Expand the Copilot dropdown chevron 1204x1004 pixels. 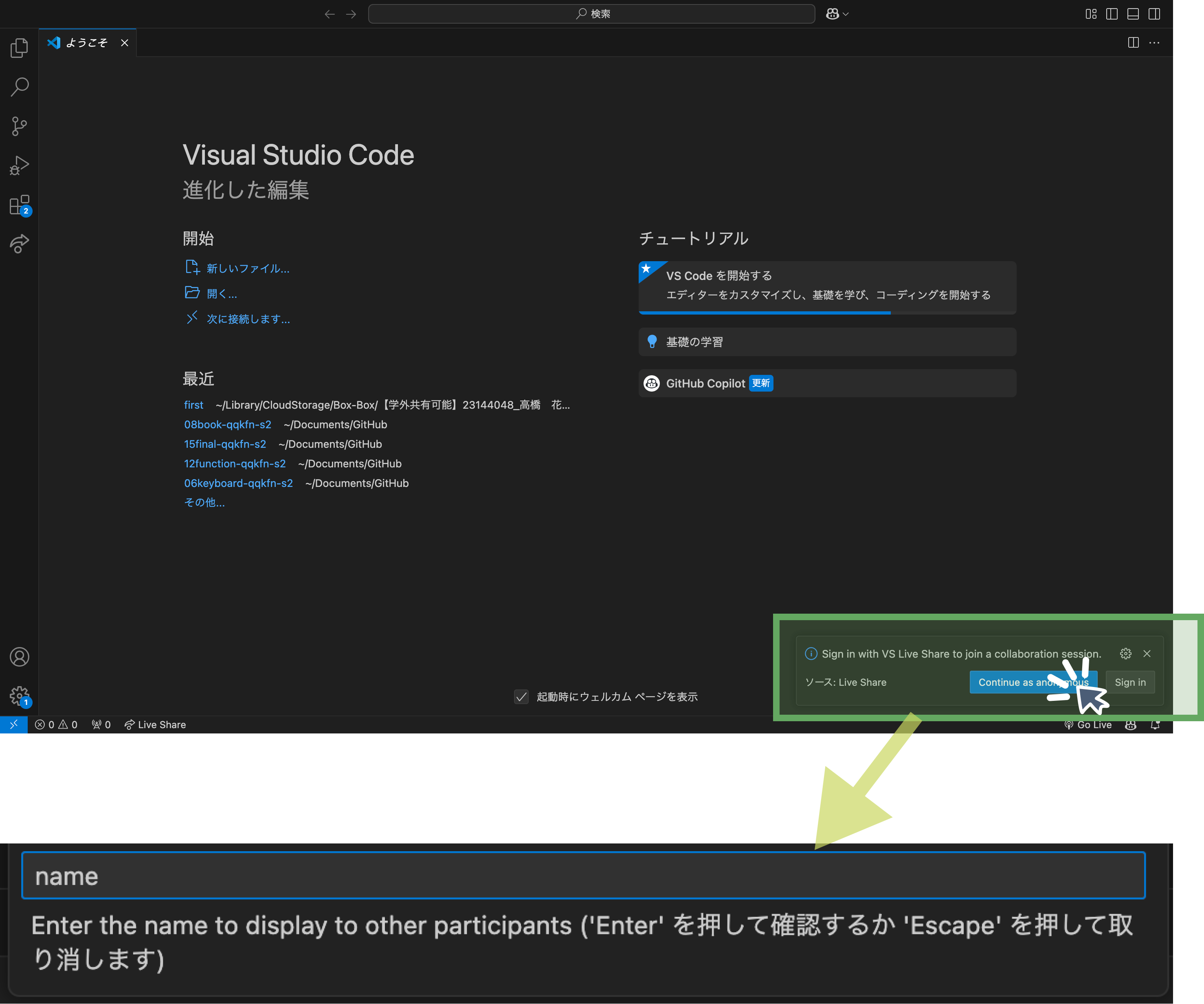846,14
